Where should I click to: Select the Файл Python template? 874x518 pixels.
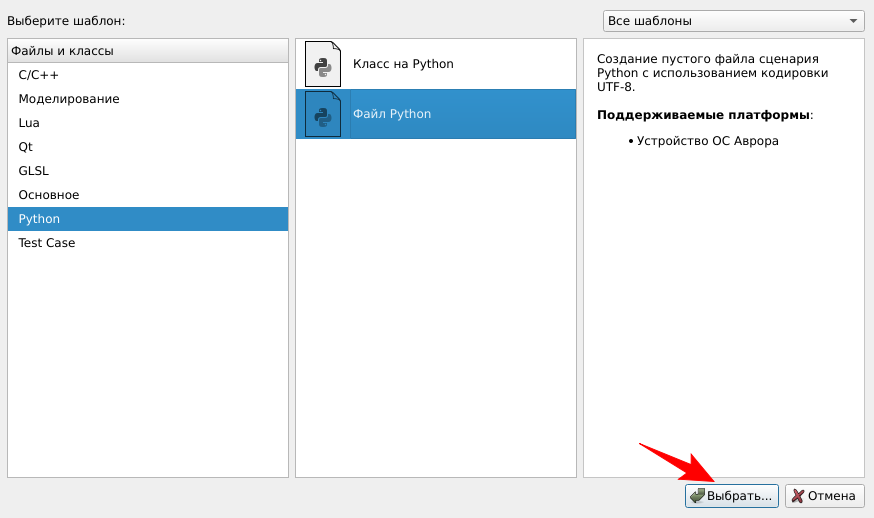[392, 114]
